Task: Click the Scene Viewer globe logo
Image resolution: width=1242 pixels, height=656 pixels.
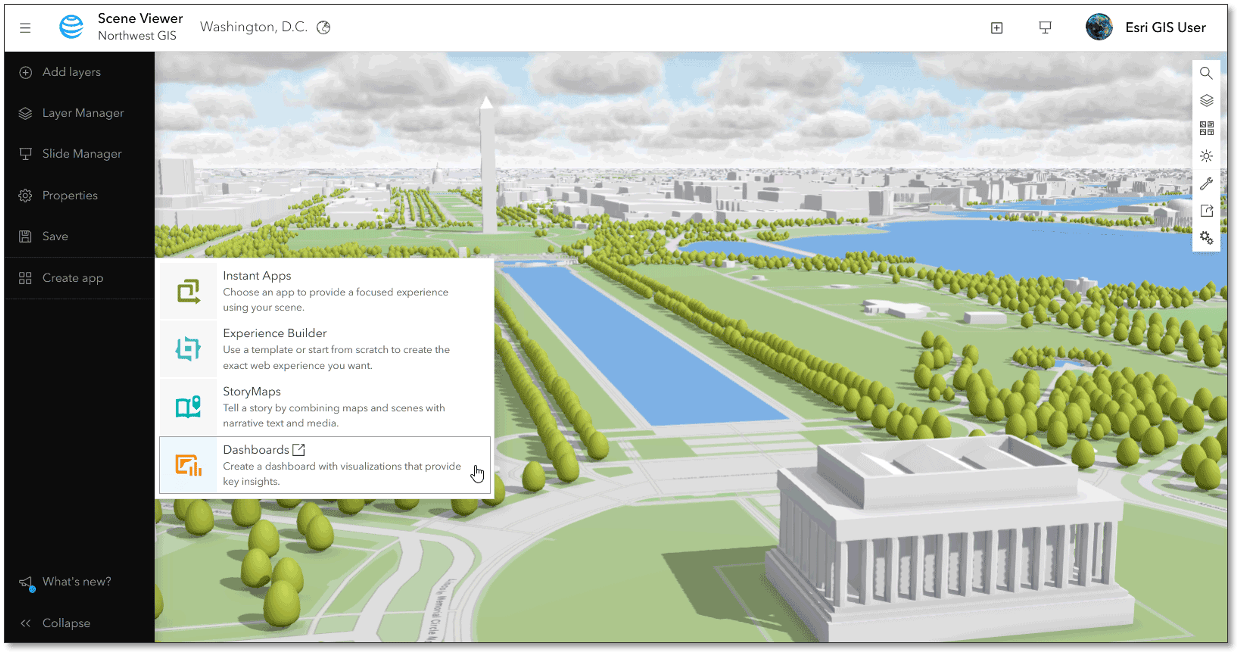Action: pyautogui.click(x=72, y=27)
